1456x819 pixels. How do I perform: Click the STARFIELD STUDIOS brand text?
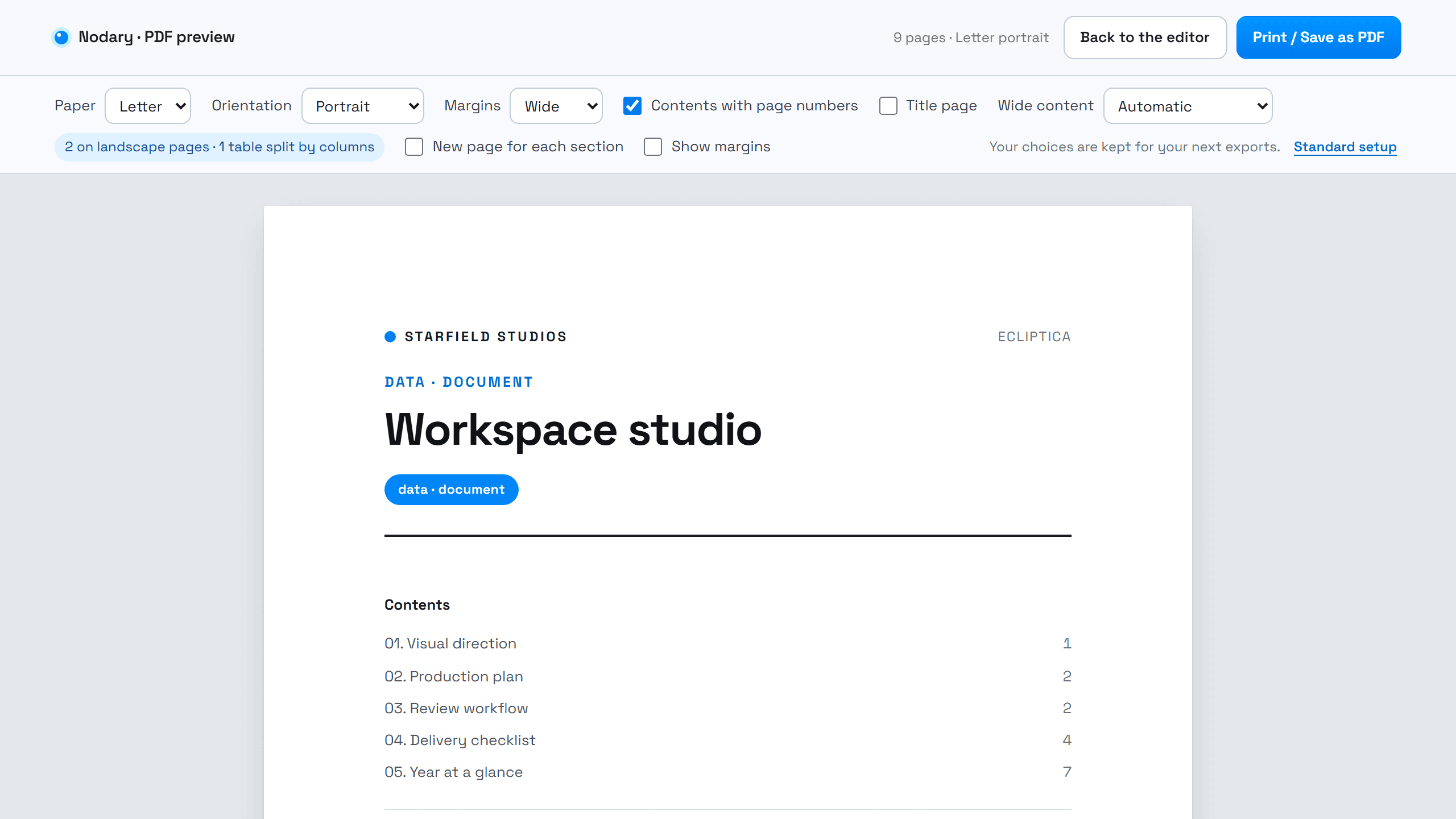click(x=486, y=337)
